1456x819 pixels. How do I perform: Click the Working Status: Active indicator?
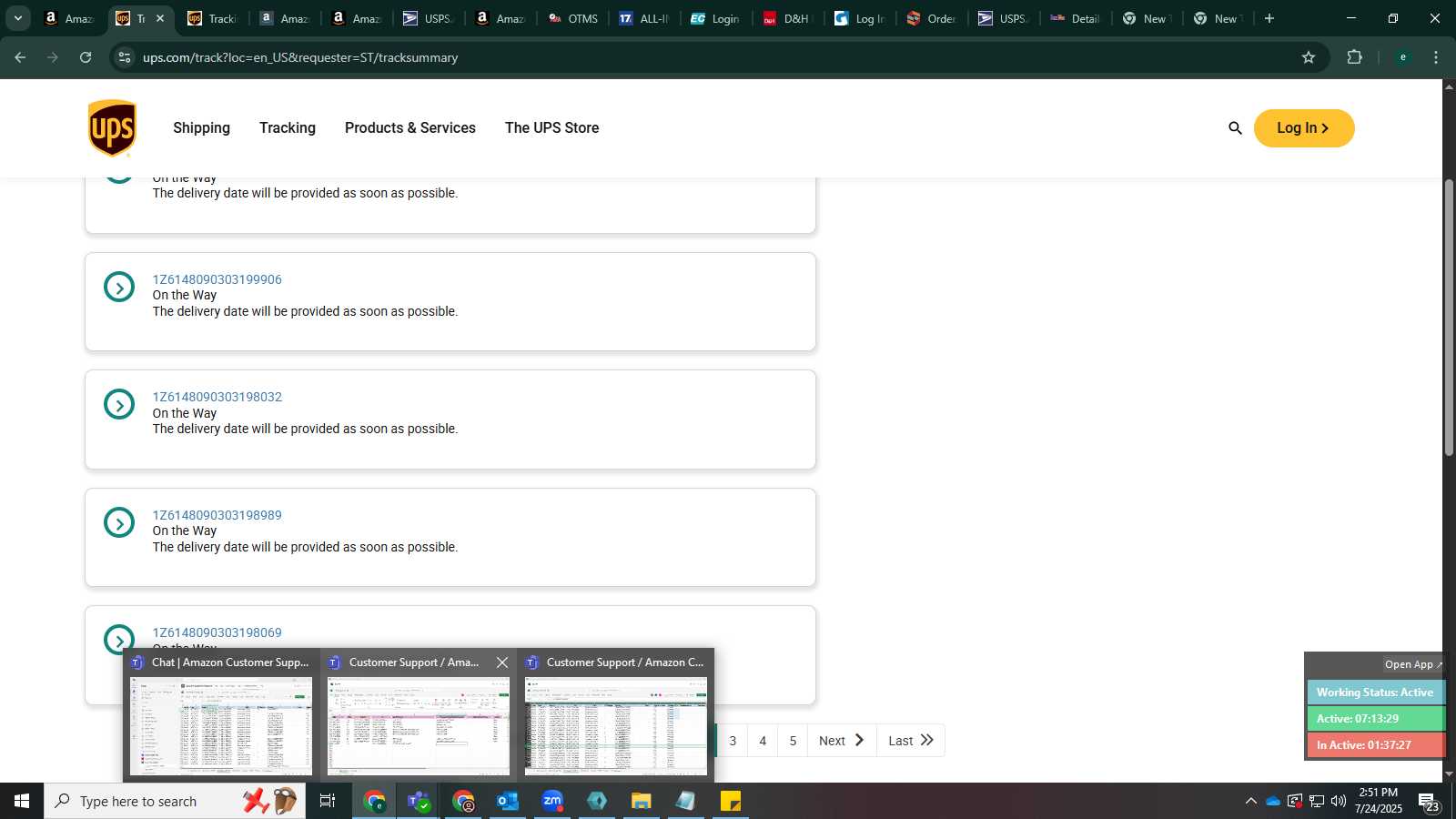click(1375, 693)
